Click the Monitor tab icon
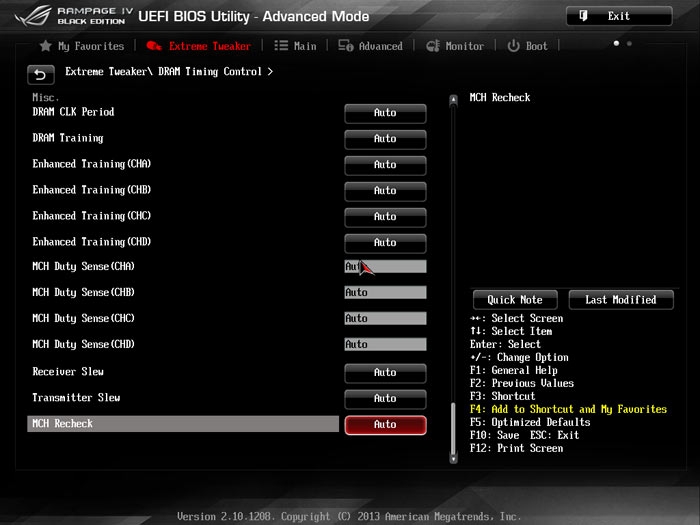Screen dimensions: 700x525 (x=433, y=46)
